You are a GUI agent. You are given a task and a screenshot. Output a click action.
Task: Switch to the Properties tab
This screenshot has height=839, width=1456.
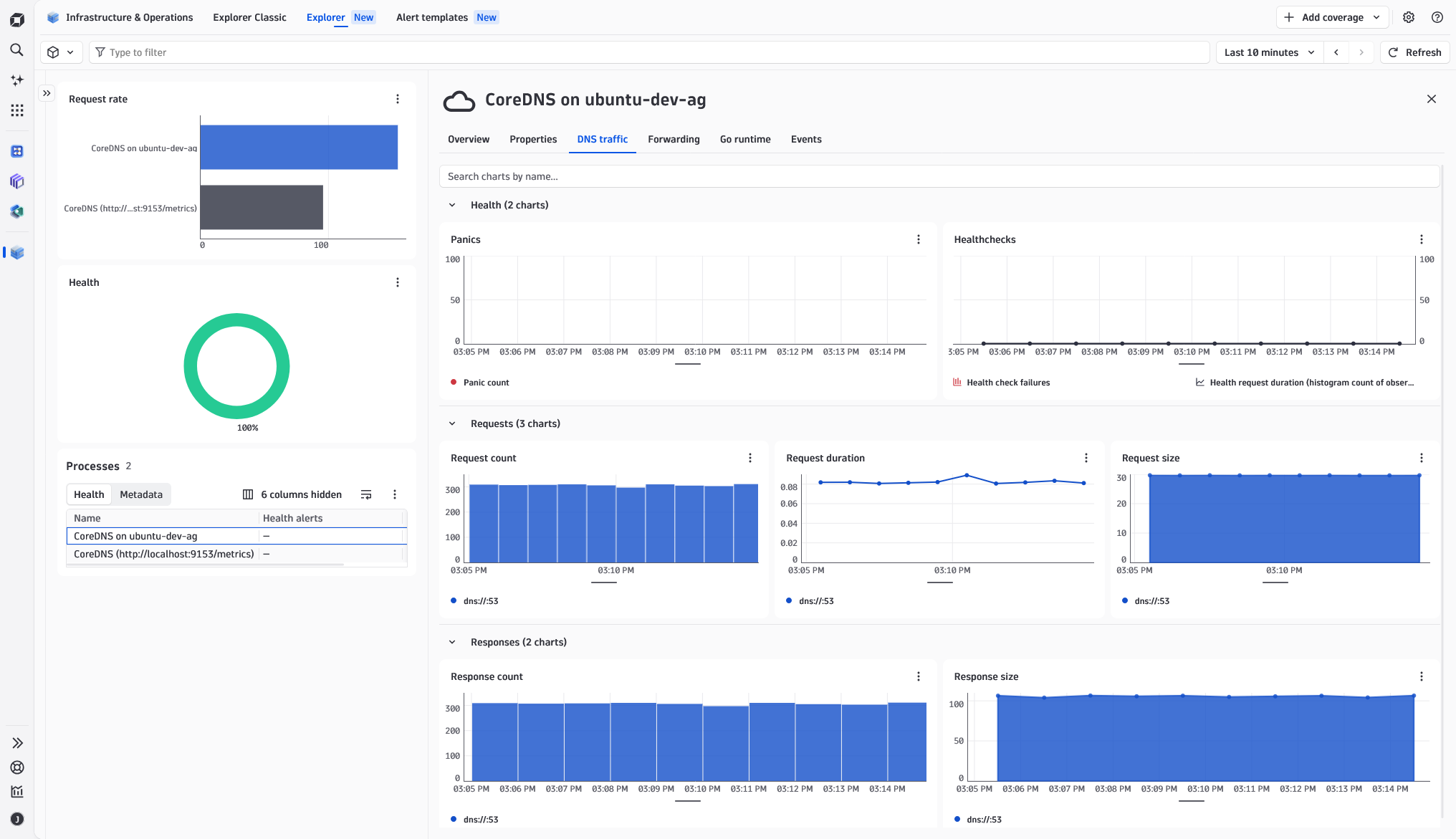pos(533,139)
